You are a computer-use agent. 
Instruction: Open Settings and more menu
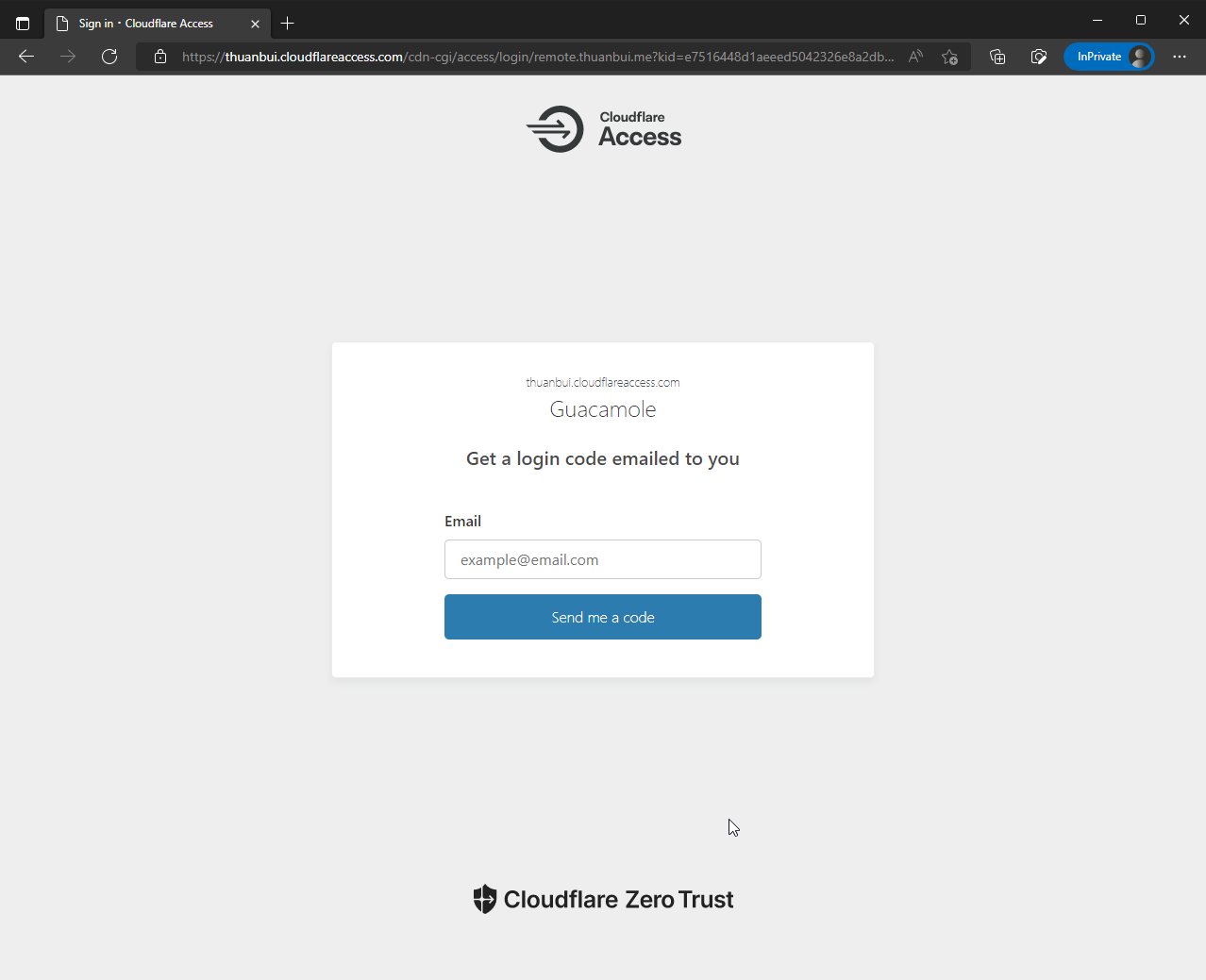1180,57
